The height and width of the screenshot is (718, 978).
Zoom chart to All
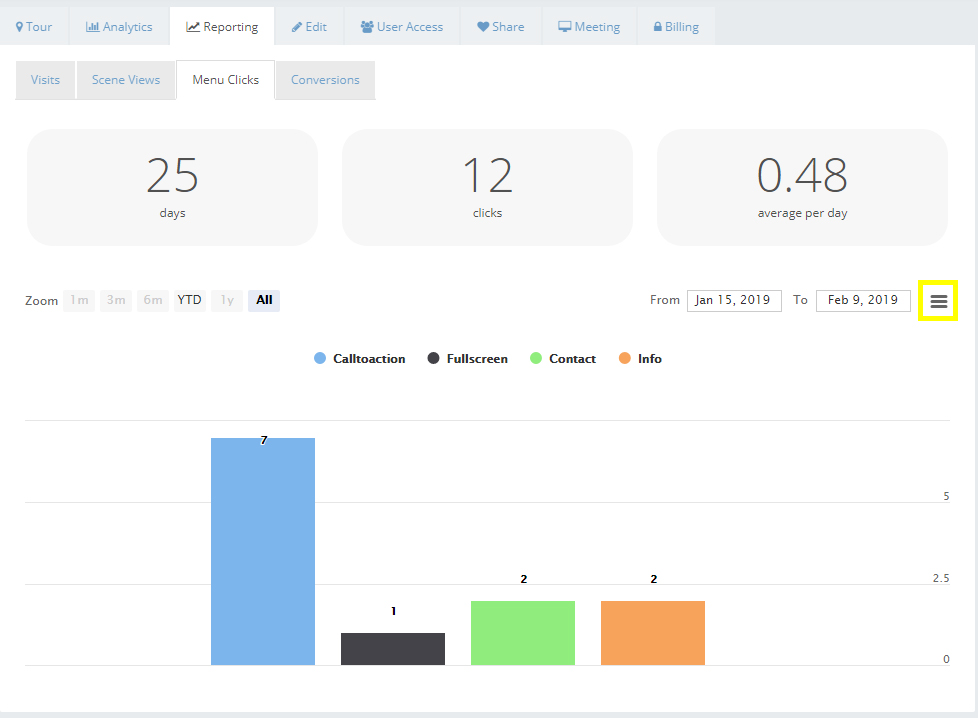(264, 300)
